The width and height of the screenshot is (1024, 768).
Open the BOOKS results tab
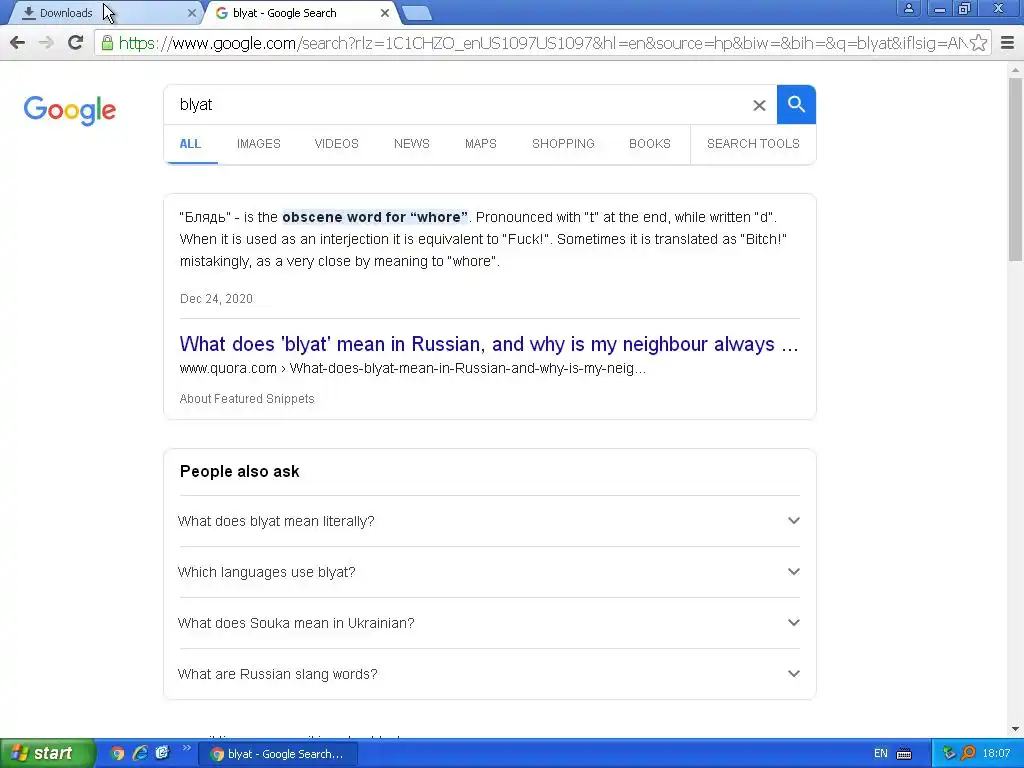pyautogui.click(x=650, y=144)
